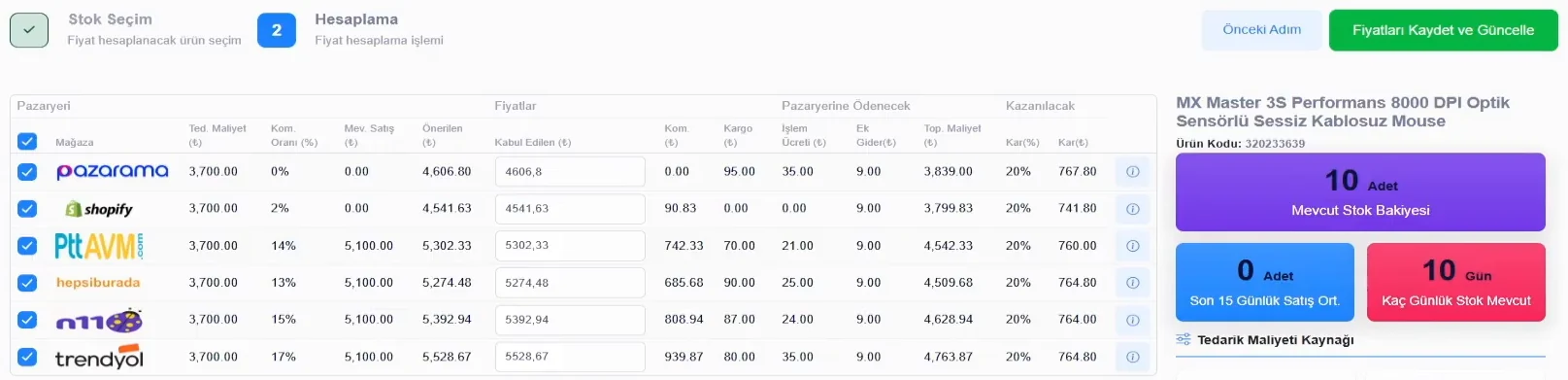The width and height of the screenshot is (1568, 380).
Task: Click the info icon in pazarama row
Action: coord(1132,172)
